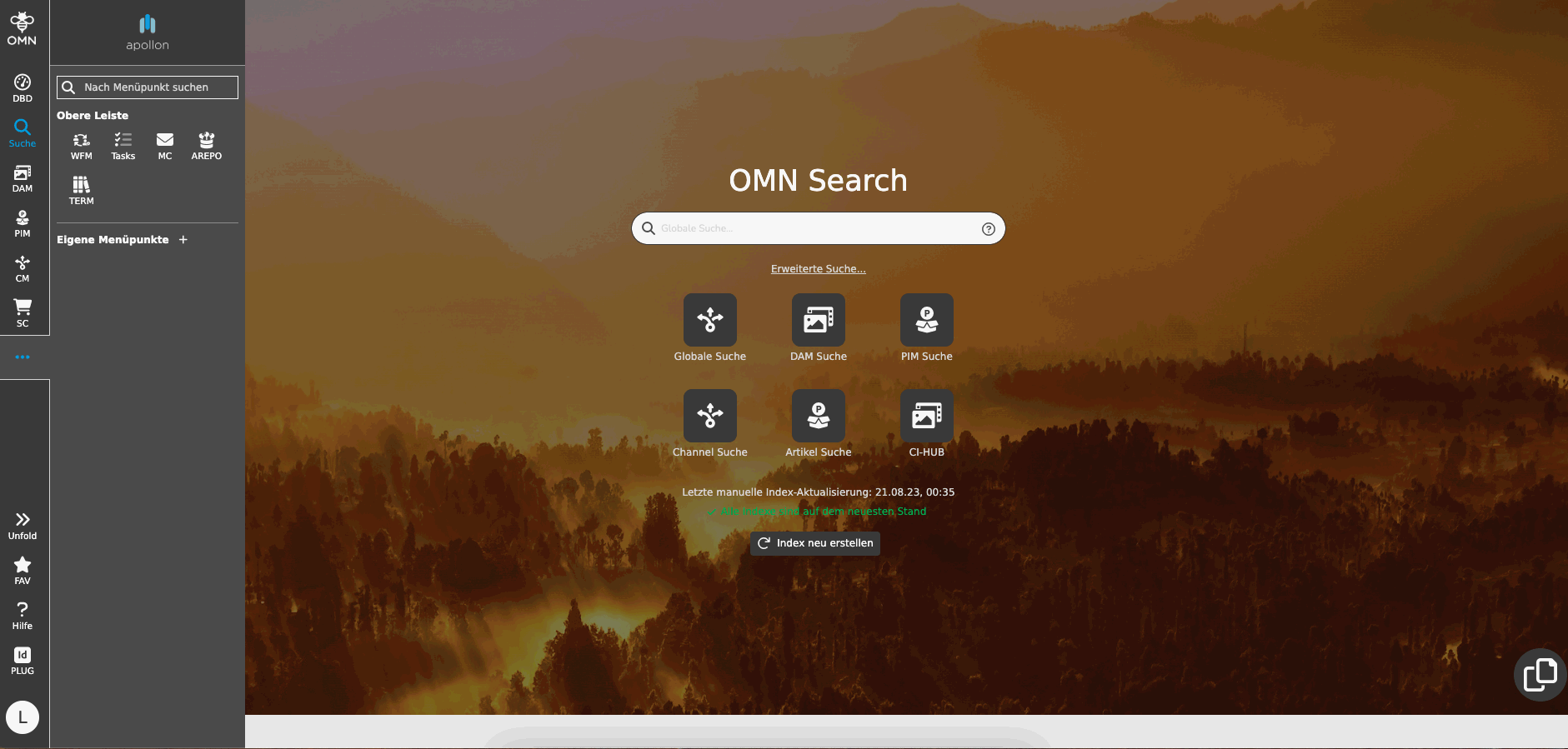1568x749 pixels.
Task: Open the DAM module in sidebar
Action: click(23, 177)
